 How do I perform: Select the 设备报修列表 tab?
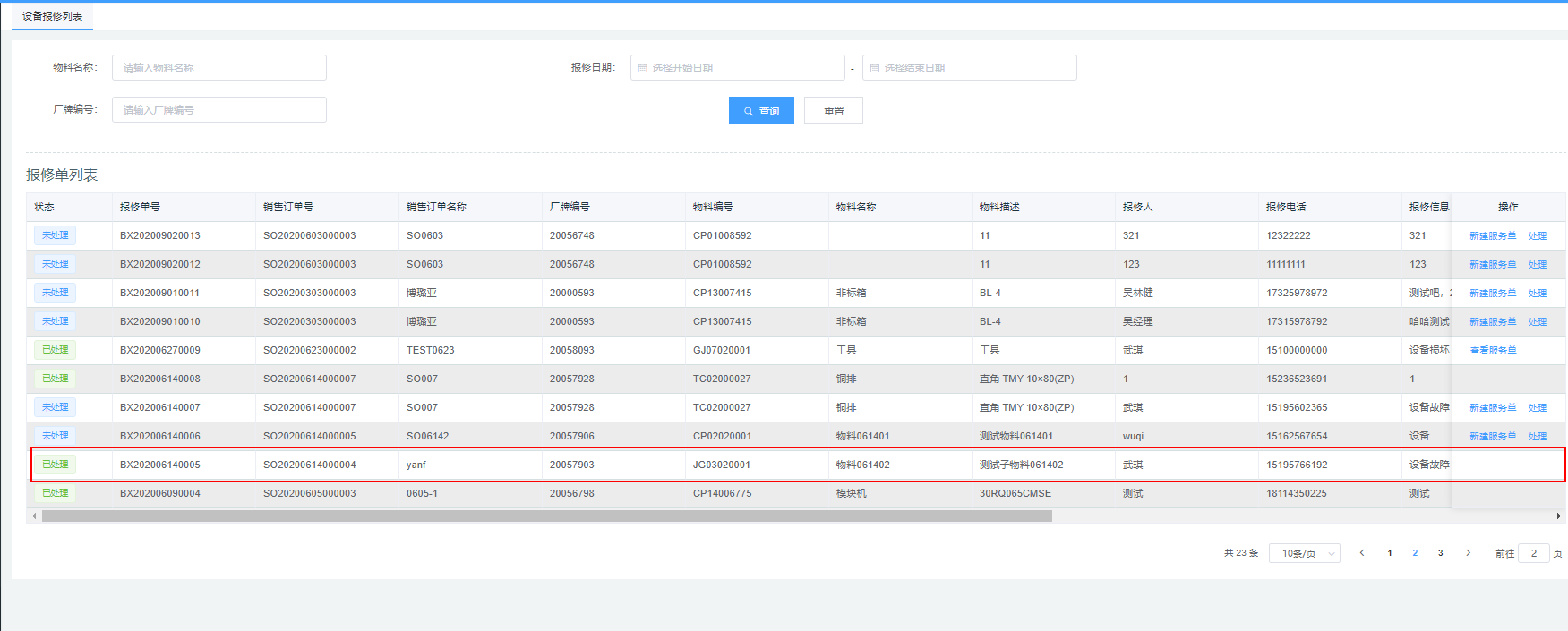coord(52,16)
